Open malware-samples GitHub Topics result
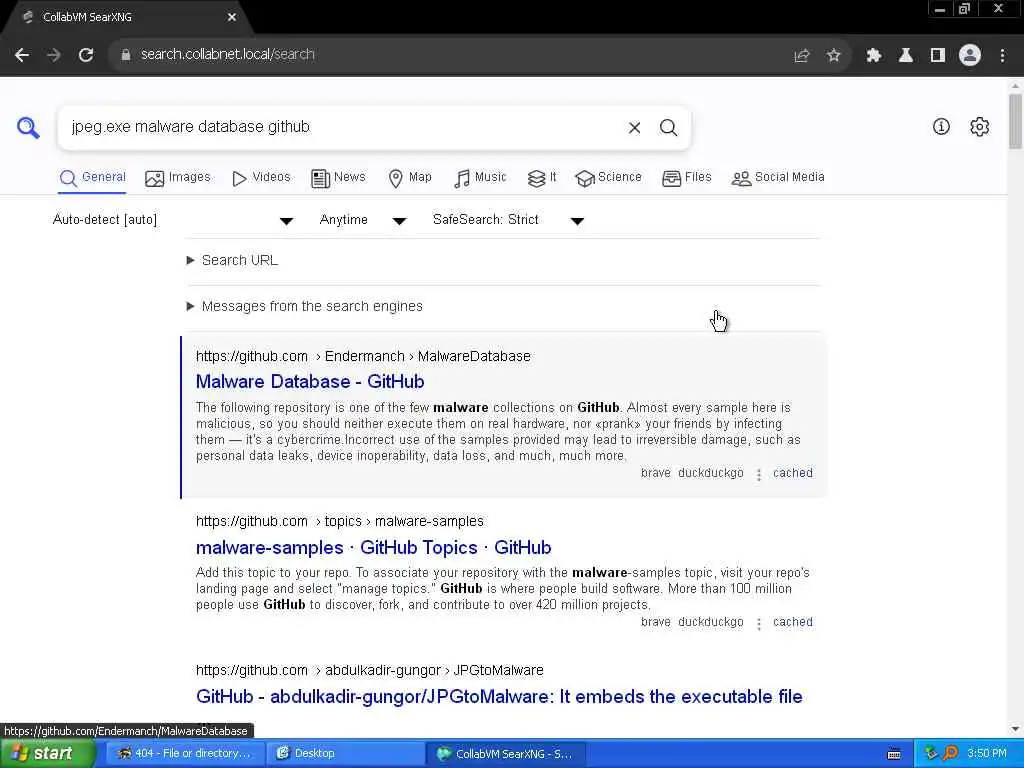 pyautogui.click(x=374, y=548)
